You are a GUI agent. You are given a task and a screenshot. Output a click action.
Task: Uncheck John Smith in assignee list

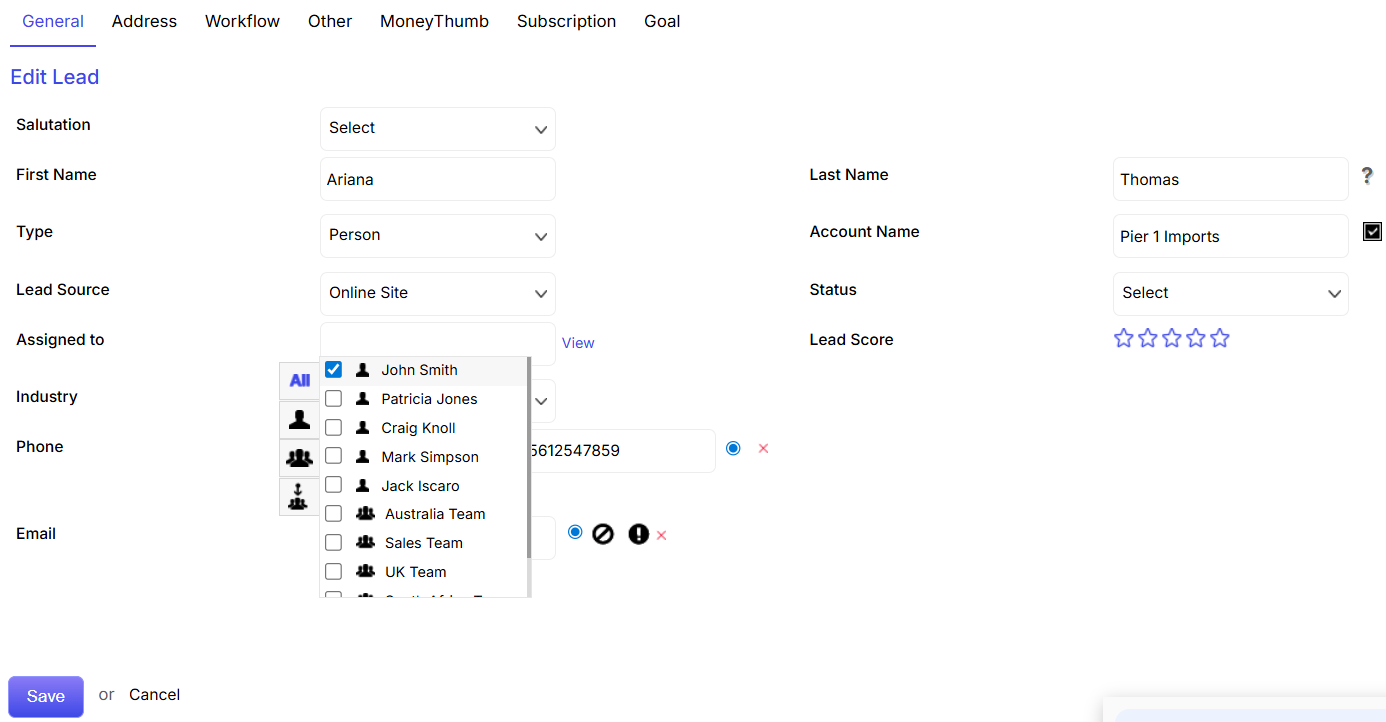point(334,369)
